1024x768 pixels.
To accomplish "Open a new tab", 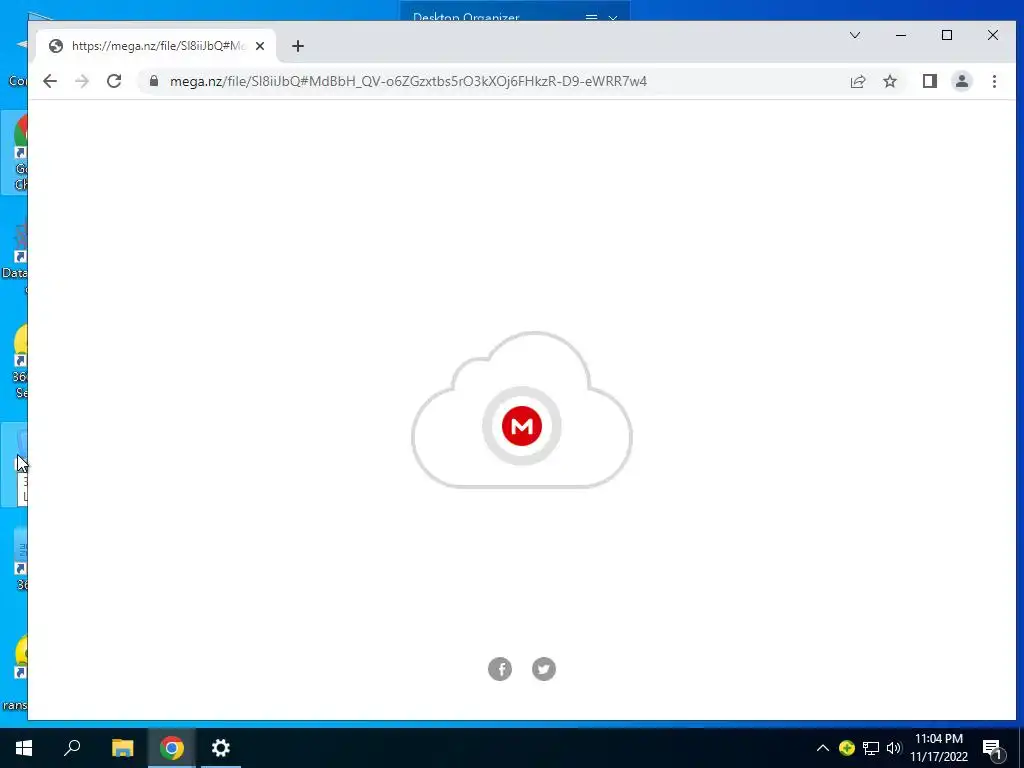I will click(x=298, y=46).
